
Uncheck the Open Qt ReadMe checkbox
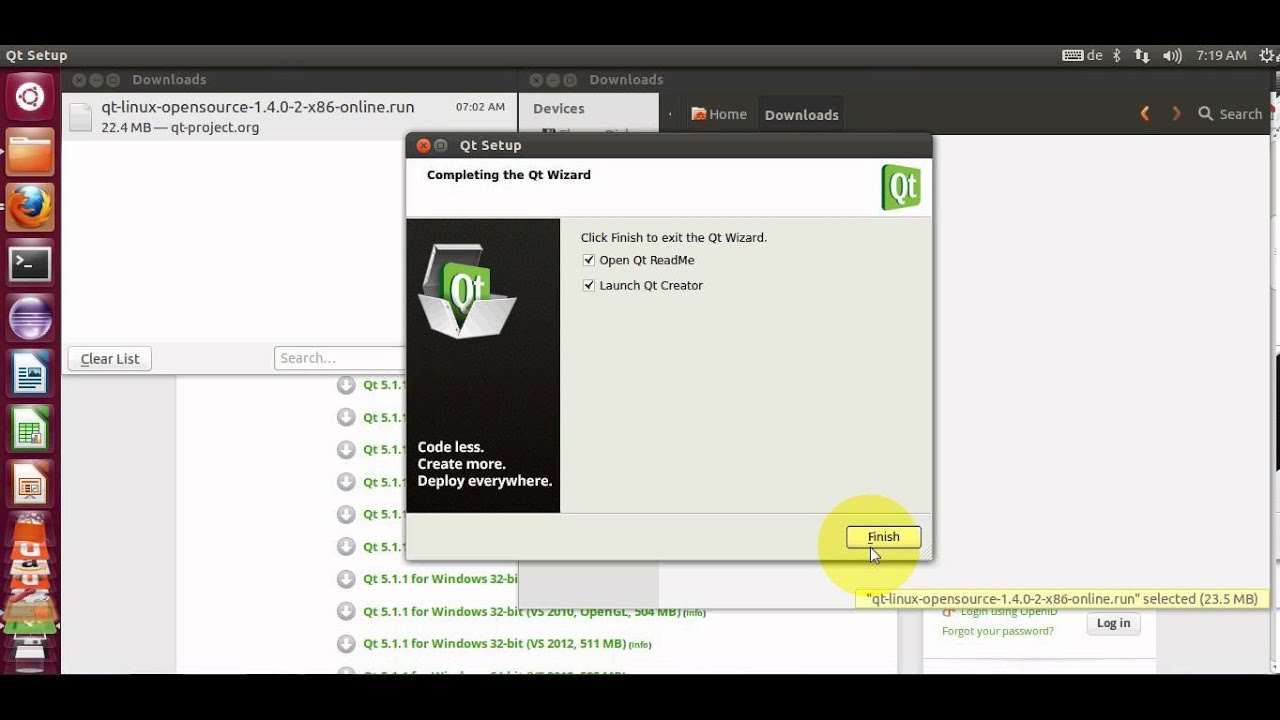tap(588, 260)
